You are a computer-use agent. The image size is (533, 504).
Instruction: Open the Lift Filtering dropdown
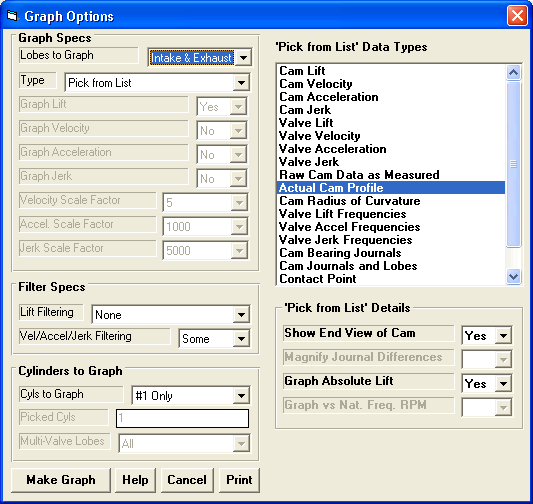coord(241,314)
